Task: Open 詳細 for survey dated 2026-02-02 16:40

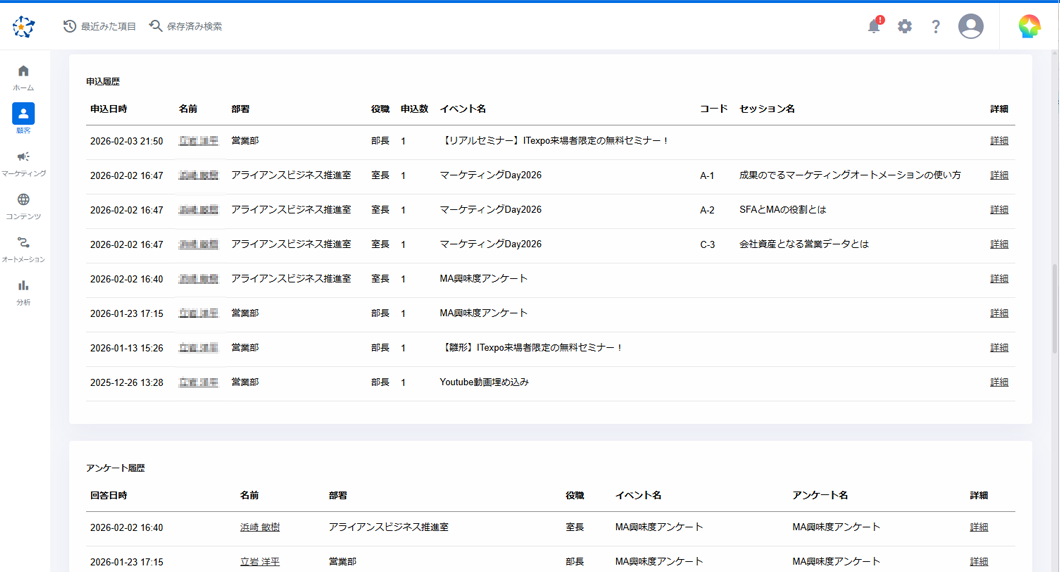Action: click(x=979, y=527)
